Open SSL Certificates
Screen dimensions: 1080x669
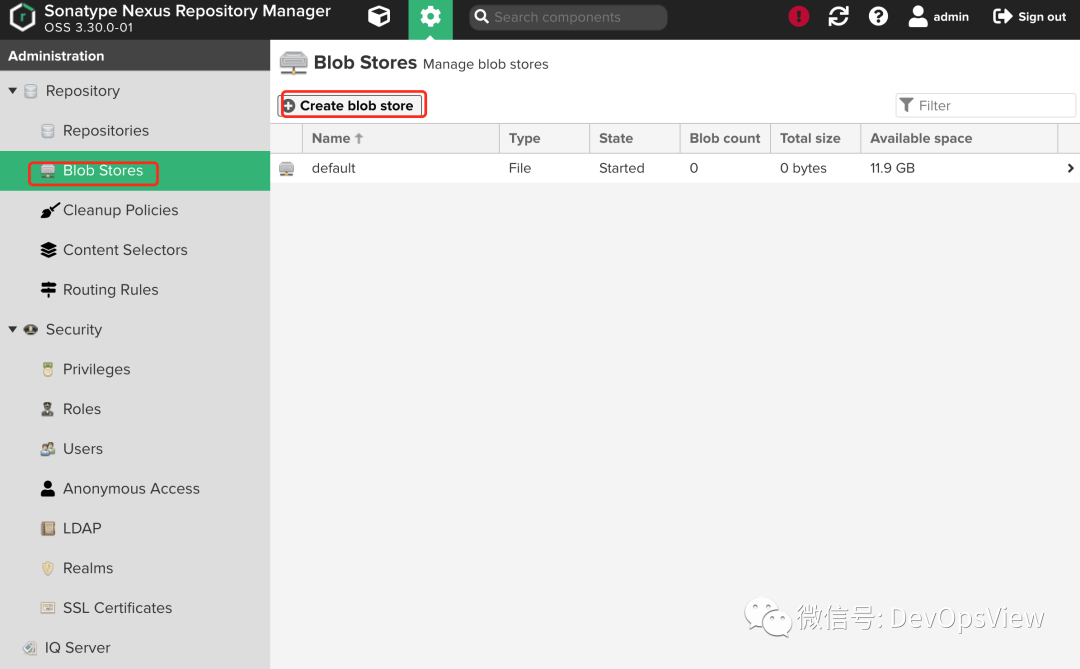118,608
